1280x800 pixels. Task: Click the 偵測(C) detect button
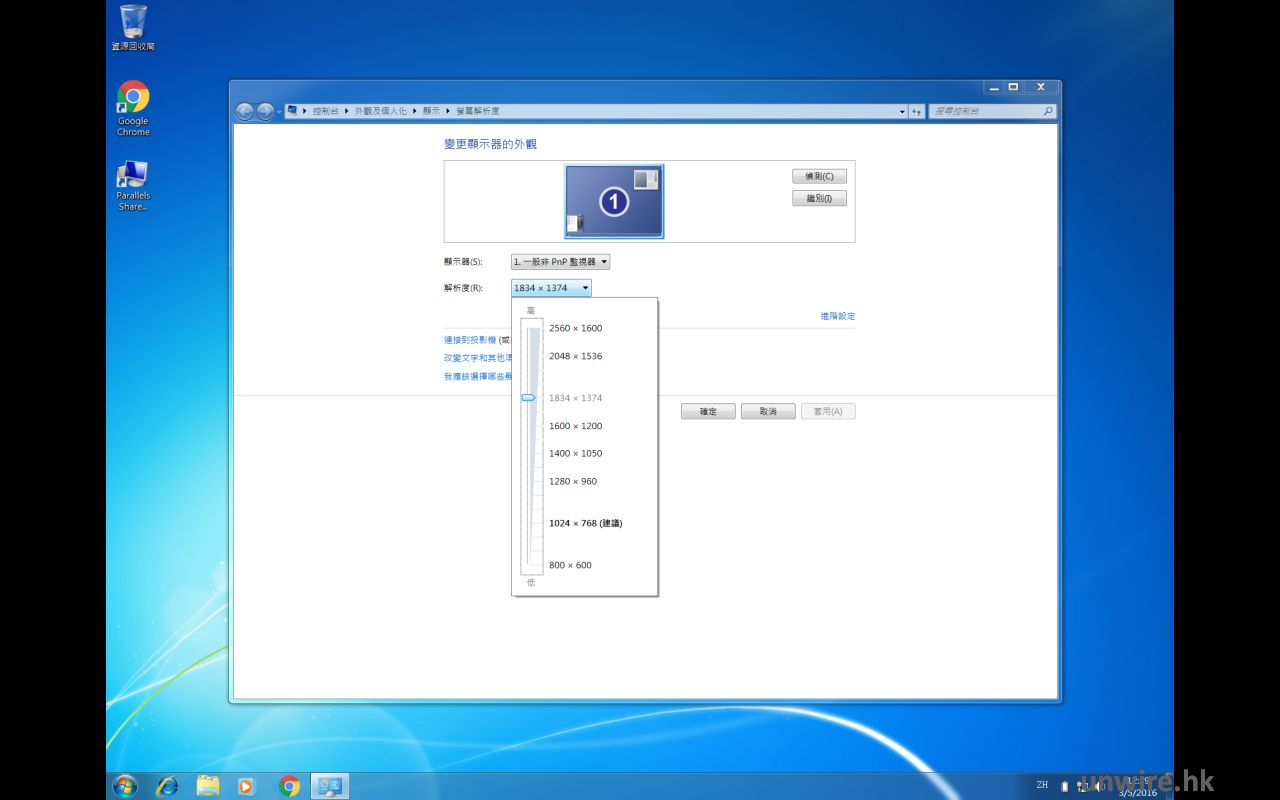point(819,176)
